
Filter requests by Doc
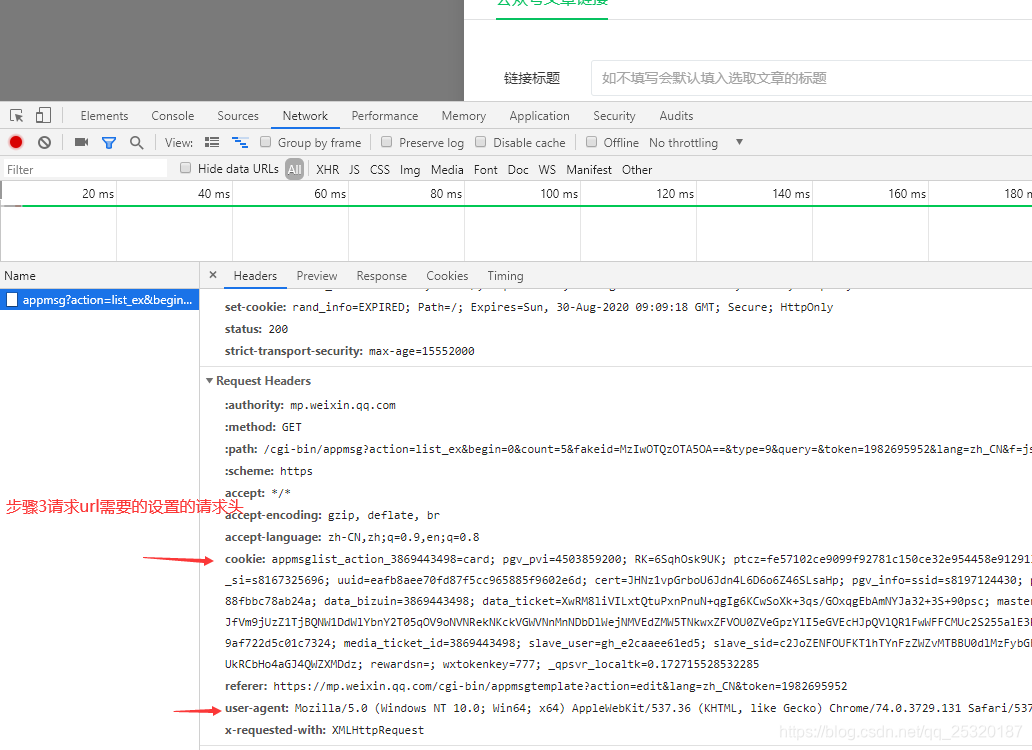pos(518,170)
